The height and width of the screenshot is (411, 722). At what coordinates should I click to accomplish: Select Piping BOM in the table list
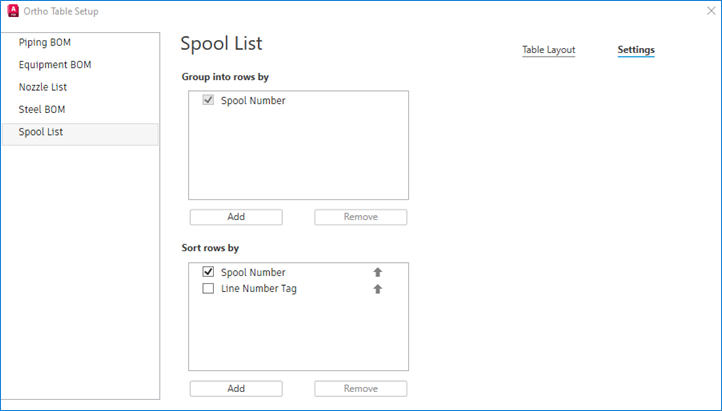(x=45, y=42)
